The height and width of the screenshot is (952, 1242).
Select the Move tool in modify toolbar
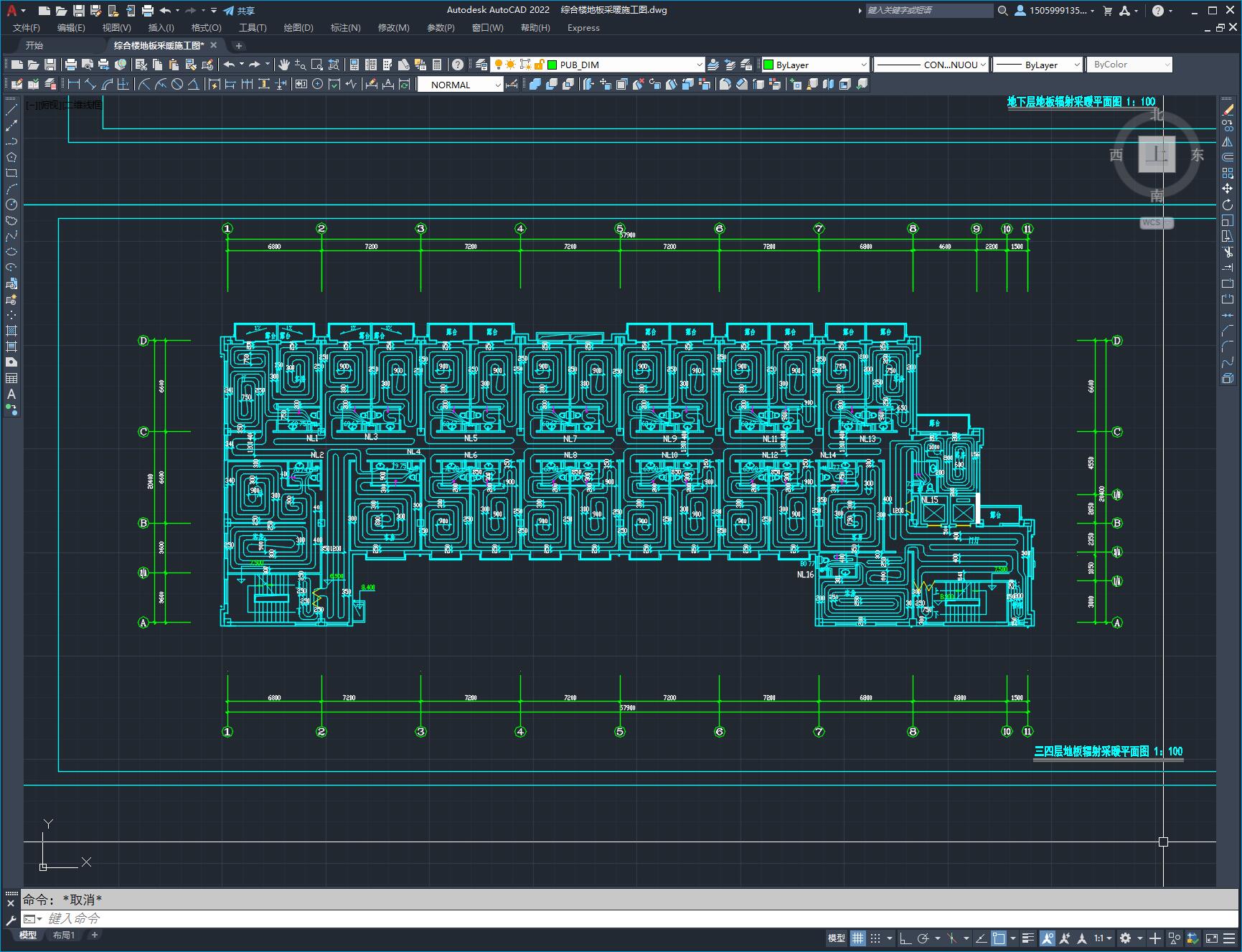[x=1228, y=189]
